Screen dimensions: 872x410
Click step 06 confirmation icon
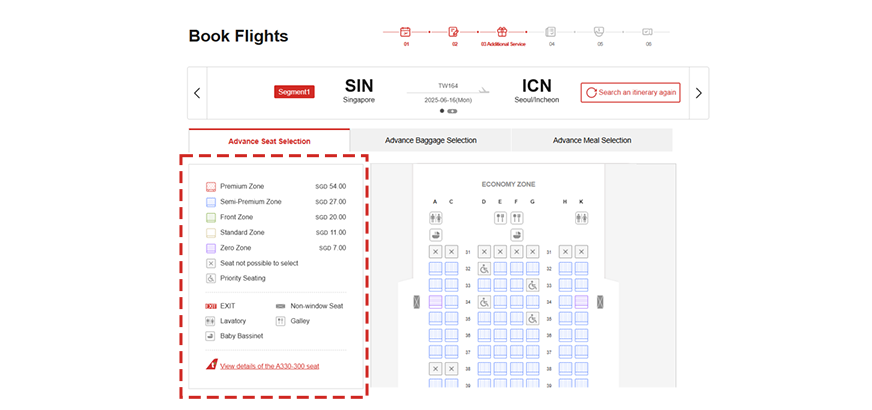[x=647, y=32]
